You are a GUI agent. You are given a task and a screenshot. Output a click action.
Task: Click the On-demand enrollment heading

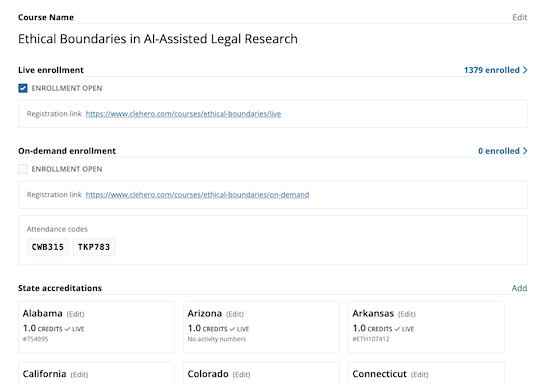[x=67, y=151]
